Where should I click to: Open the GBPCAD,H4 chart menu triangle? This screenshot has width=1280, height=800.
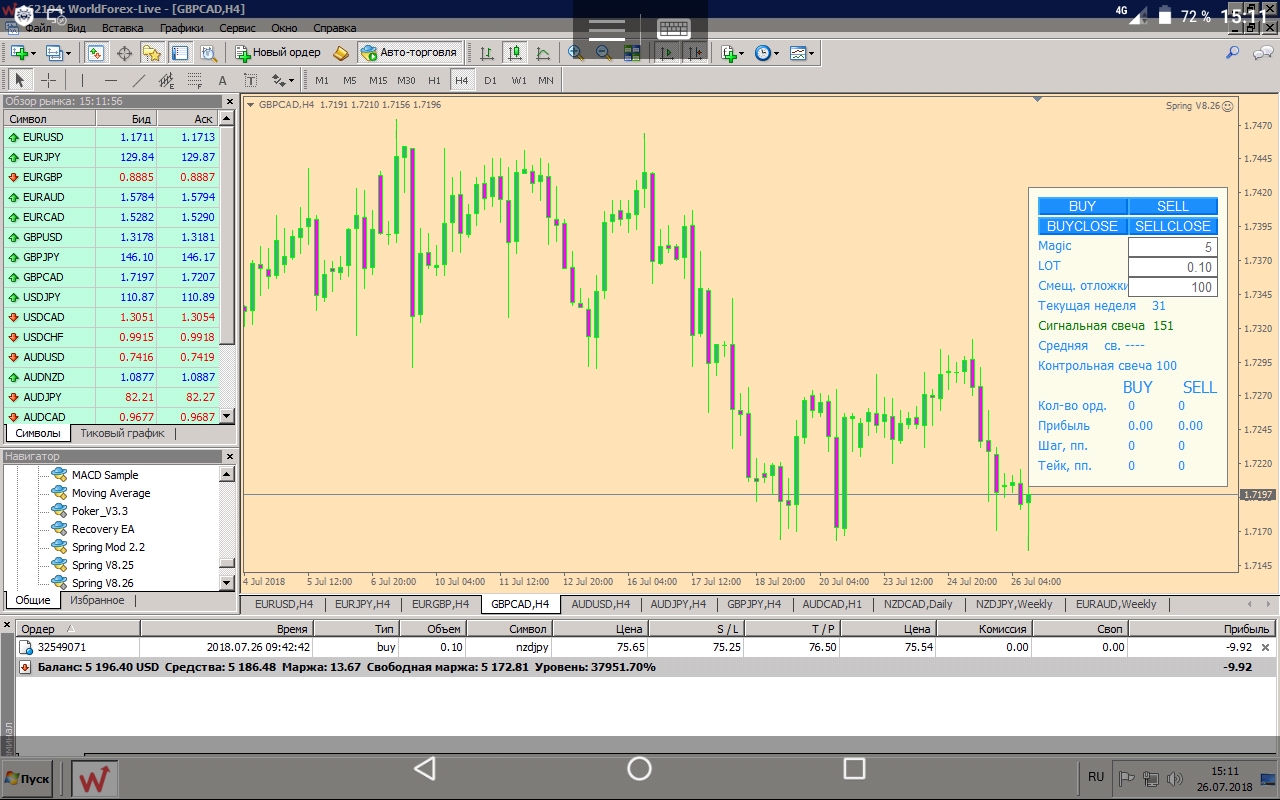coord(250,104)
